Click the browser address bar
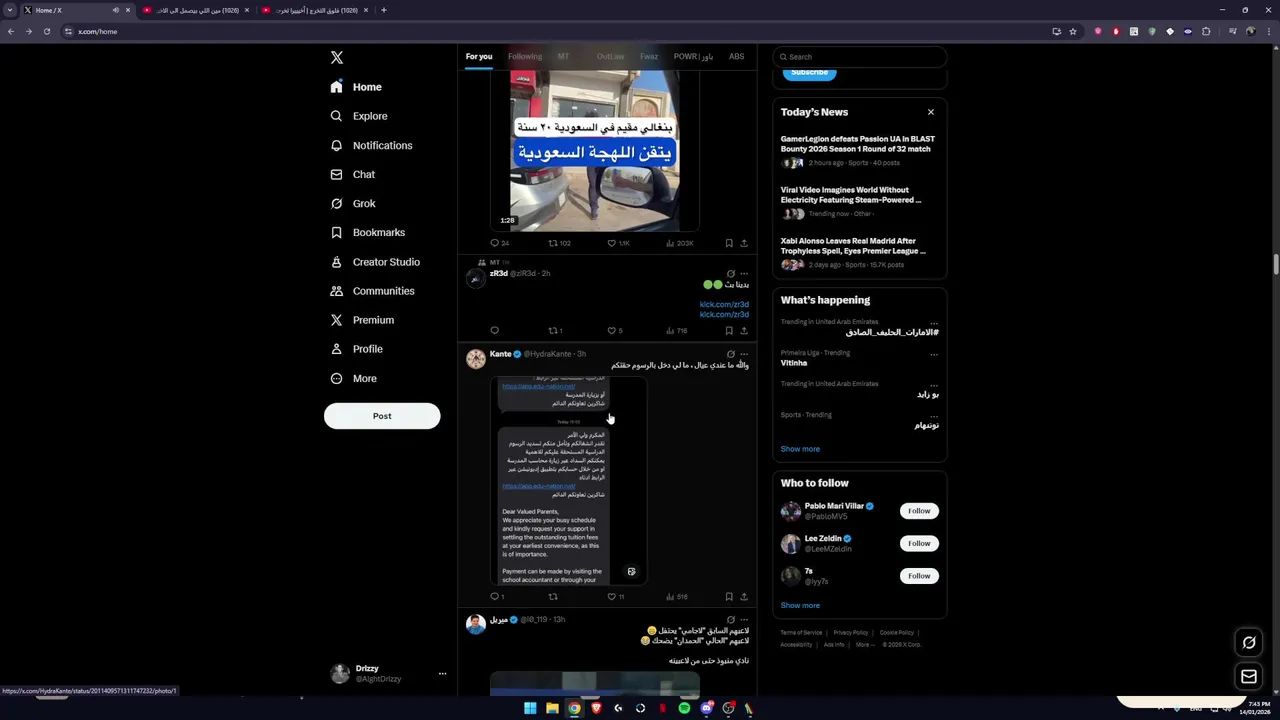Viewport: 1280px width, 720px height. (560, 31)
